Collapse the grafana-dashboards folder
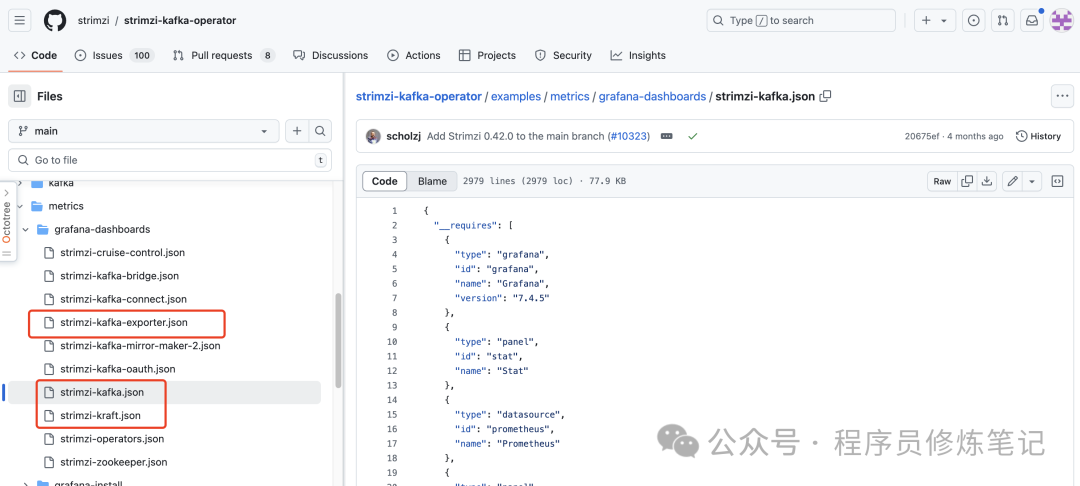The width and height of the screenshot is (1080, 486). 25,229
